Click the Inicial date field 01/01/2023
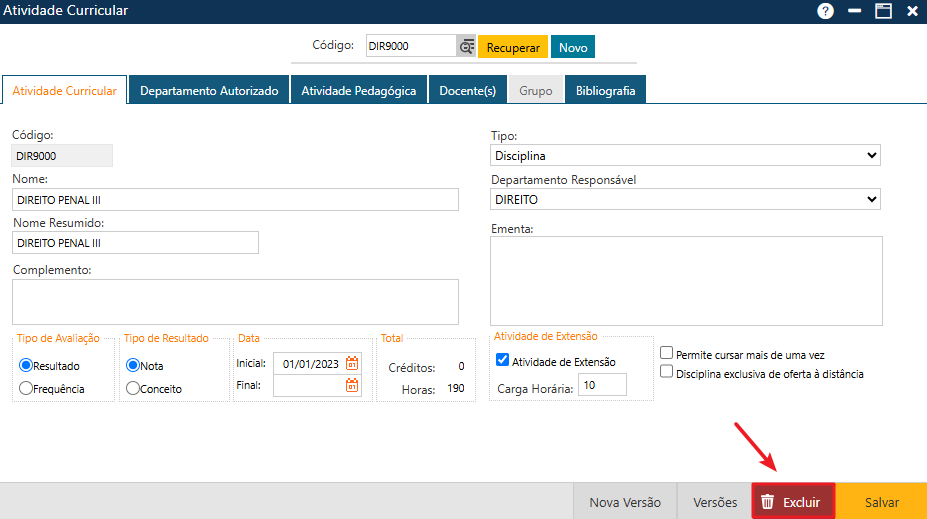This screenshot has height=519, width=927. click(310, 364)
